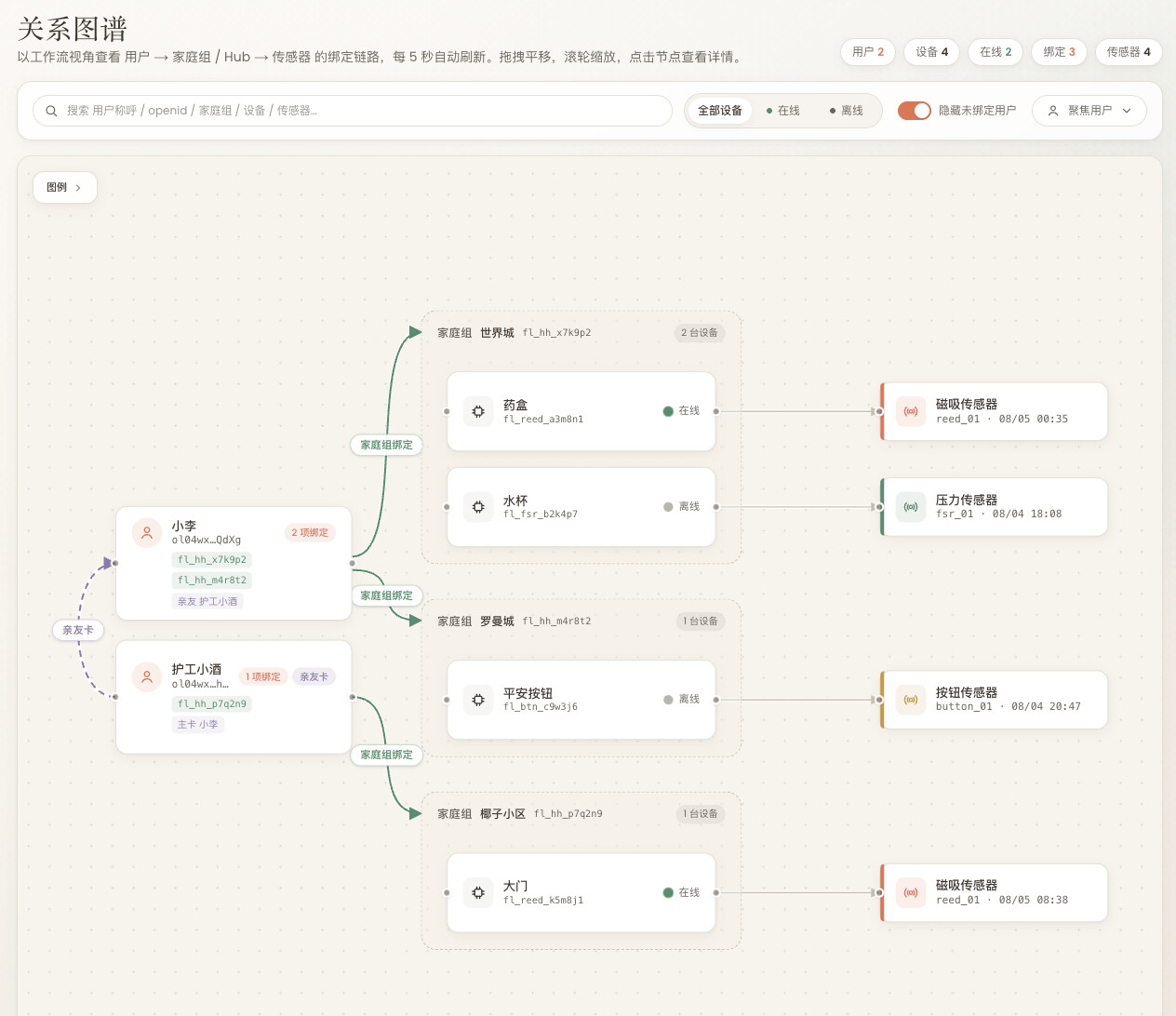Click sensor icon of reed_01 08/05 08:38
Image resolution: width=1176 pixels, height=1016 pixels.
[911, 892]
